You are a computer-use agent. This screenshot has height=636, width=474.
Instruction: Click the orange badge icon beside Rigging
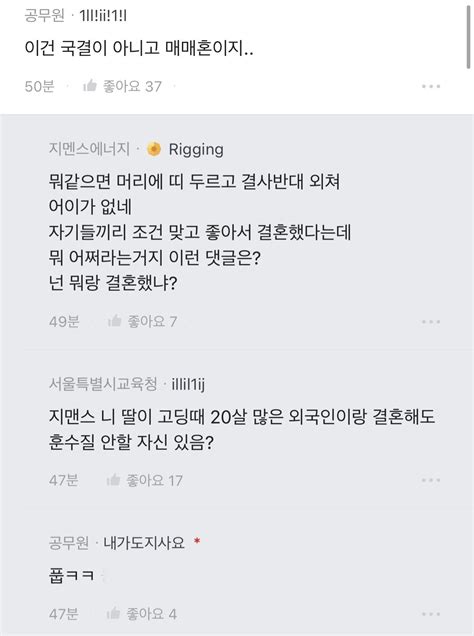[x=154, y=149]
